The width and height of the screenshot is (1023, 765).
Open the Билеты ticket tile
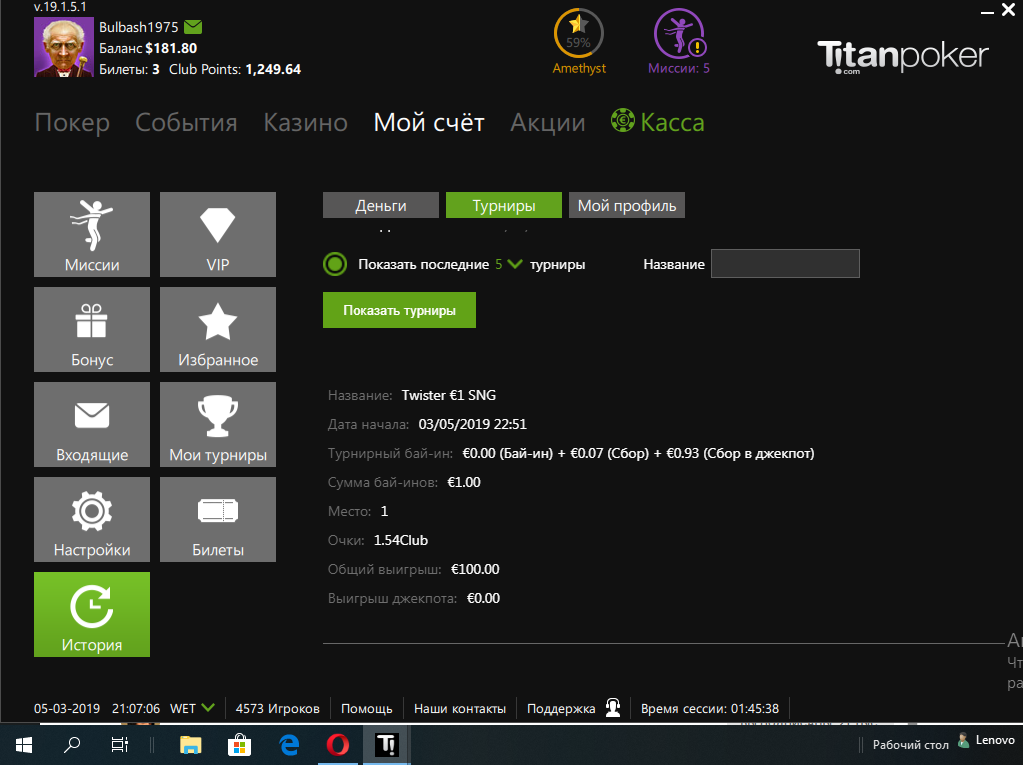tap(218, 519)
